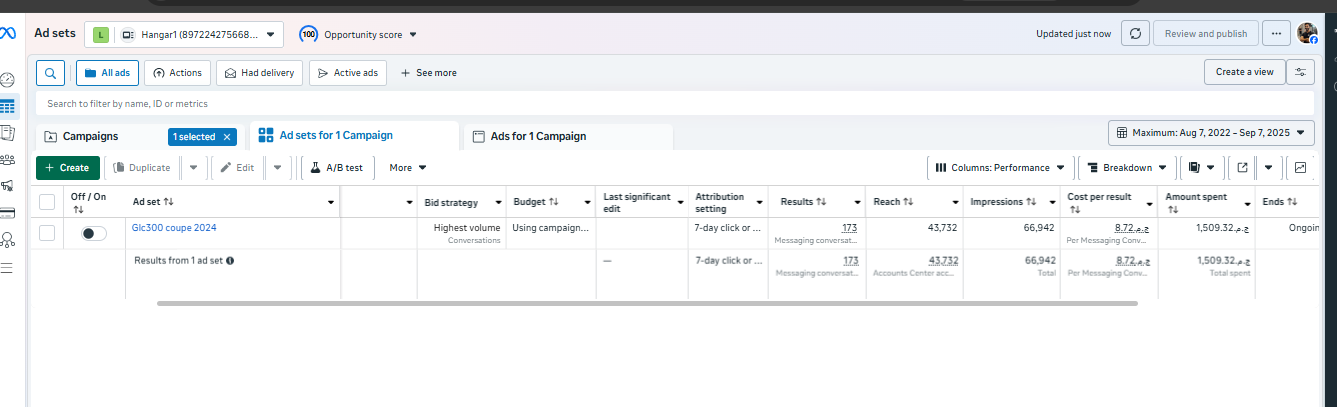Open Ads reporting pages icon in sidebar
Screen dimensions: 1337x407
point(7,132)
